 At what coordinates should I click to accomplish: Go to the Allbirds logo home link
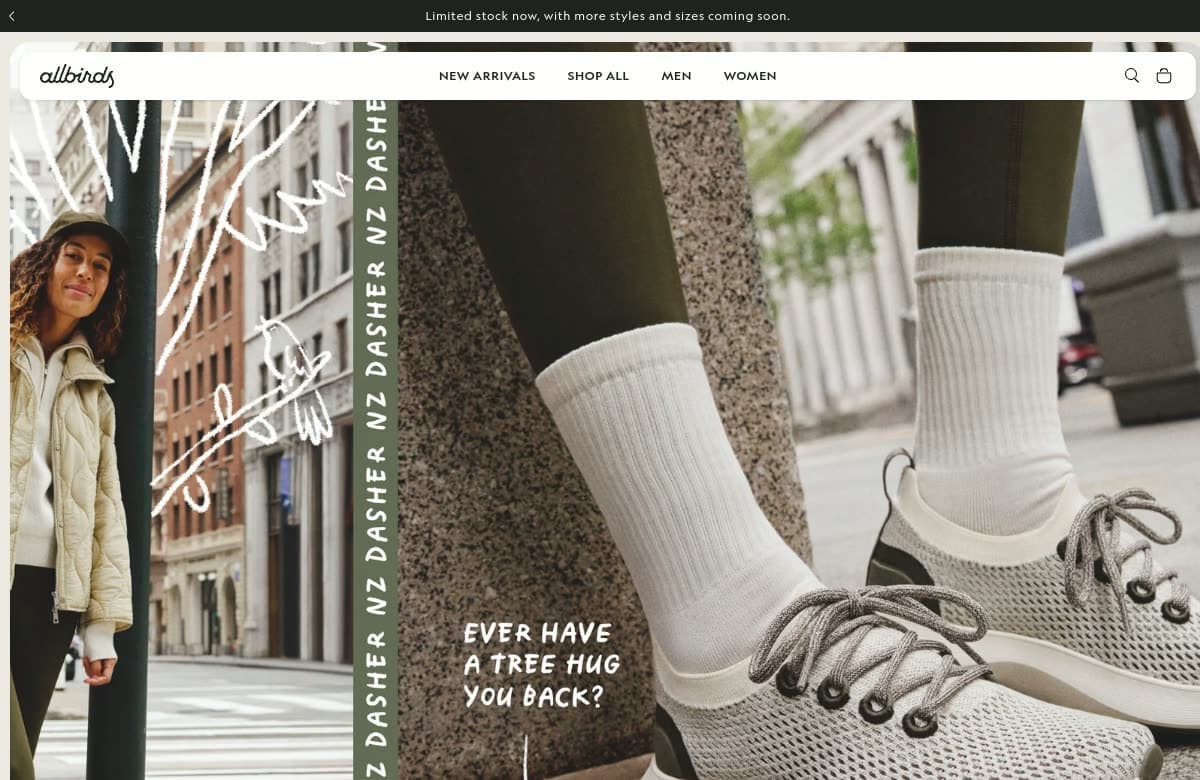77,76
